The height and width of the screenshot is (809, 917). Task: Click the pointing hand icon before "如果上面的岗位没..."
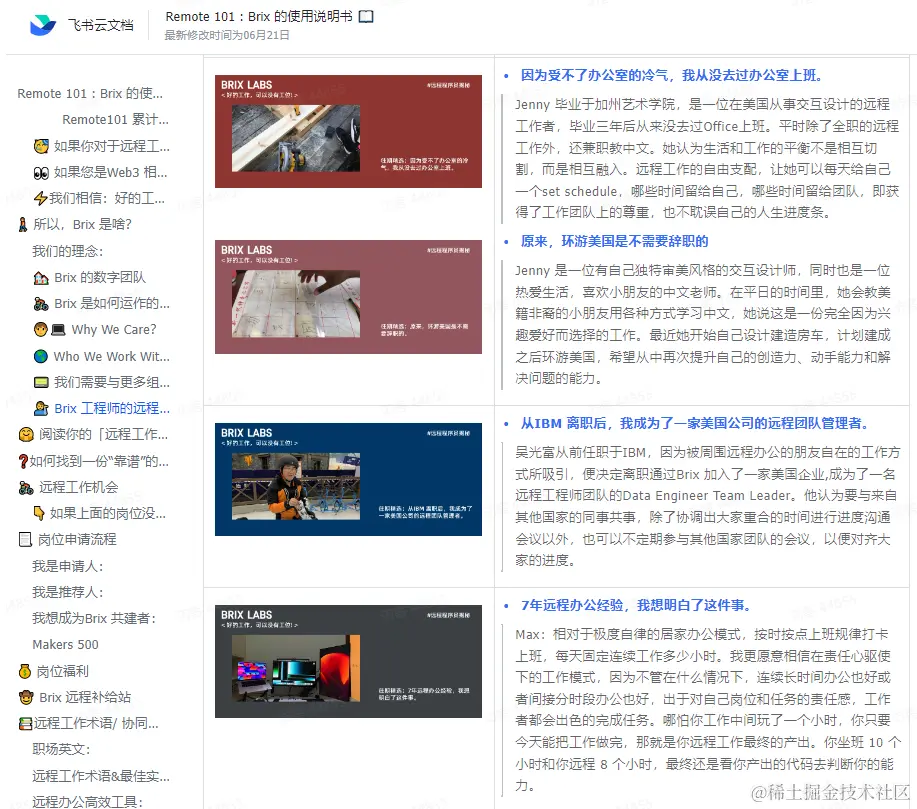tap(39, 514)
